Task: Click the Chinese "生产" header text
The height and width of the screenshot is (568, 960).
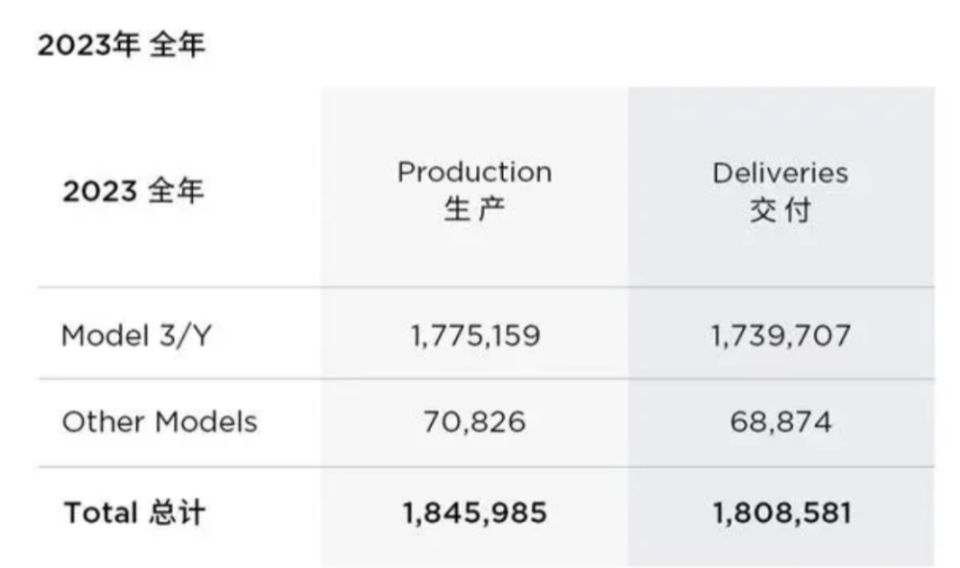Action: point(474,210)
